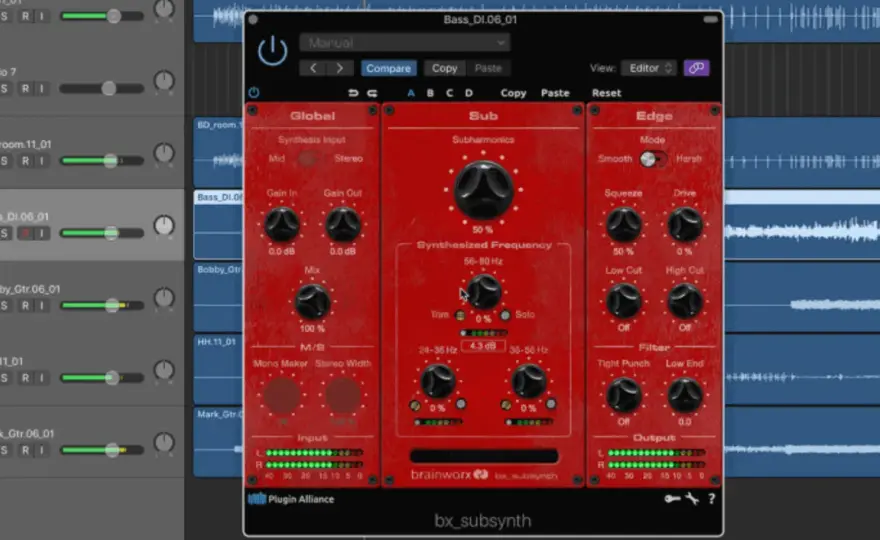Open the View Editor dropdown
This screenshot has width=880, height=540.
(650, 68)
